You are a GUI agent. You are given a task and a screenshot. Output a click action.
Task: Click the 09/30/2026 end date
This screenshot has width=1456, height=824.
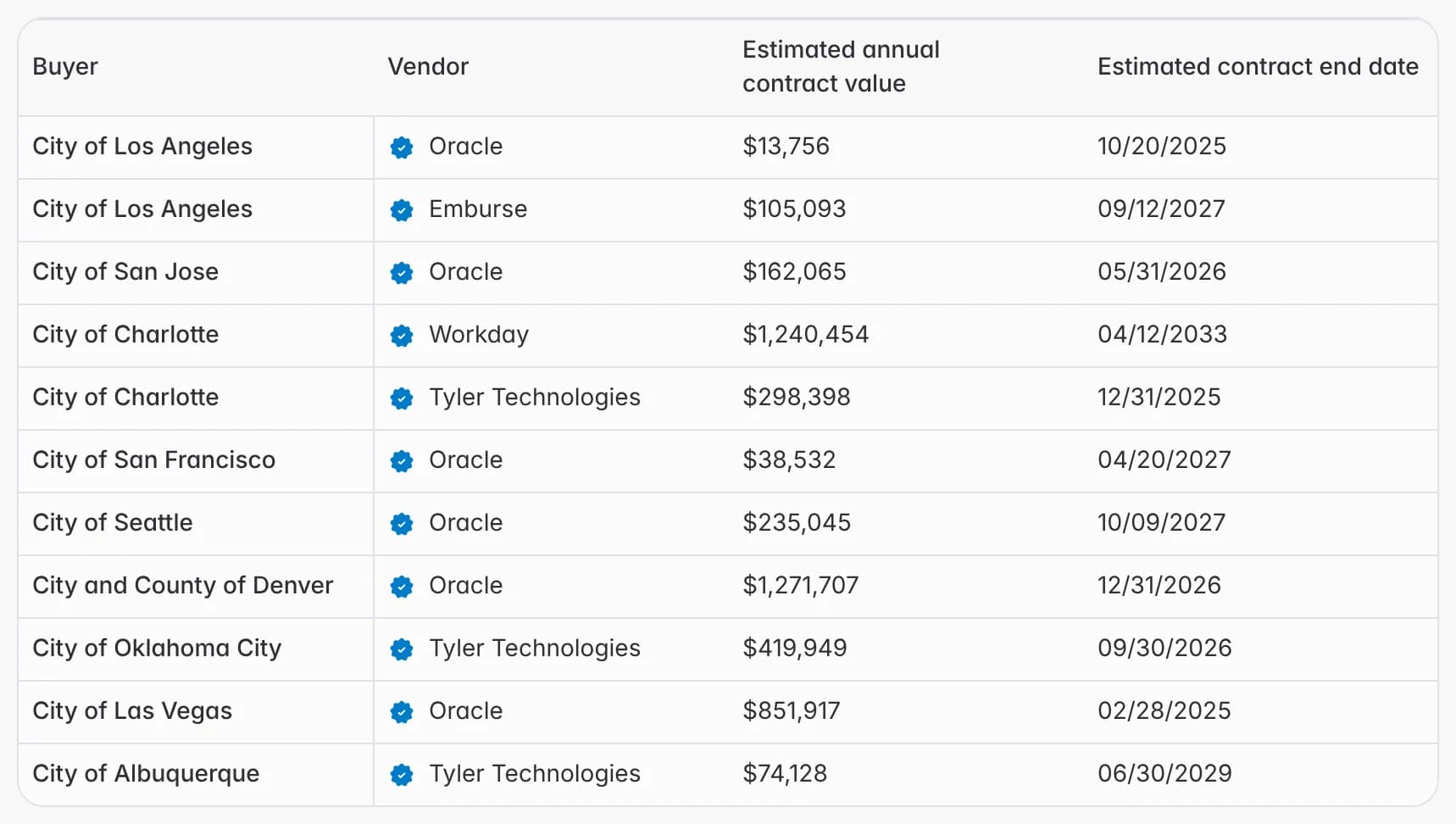[x=1164, y=648]
